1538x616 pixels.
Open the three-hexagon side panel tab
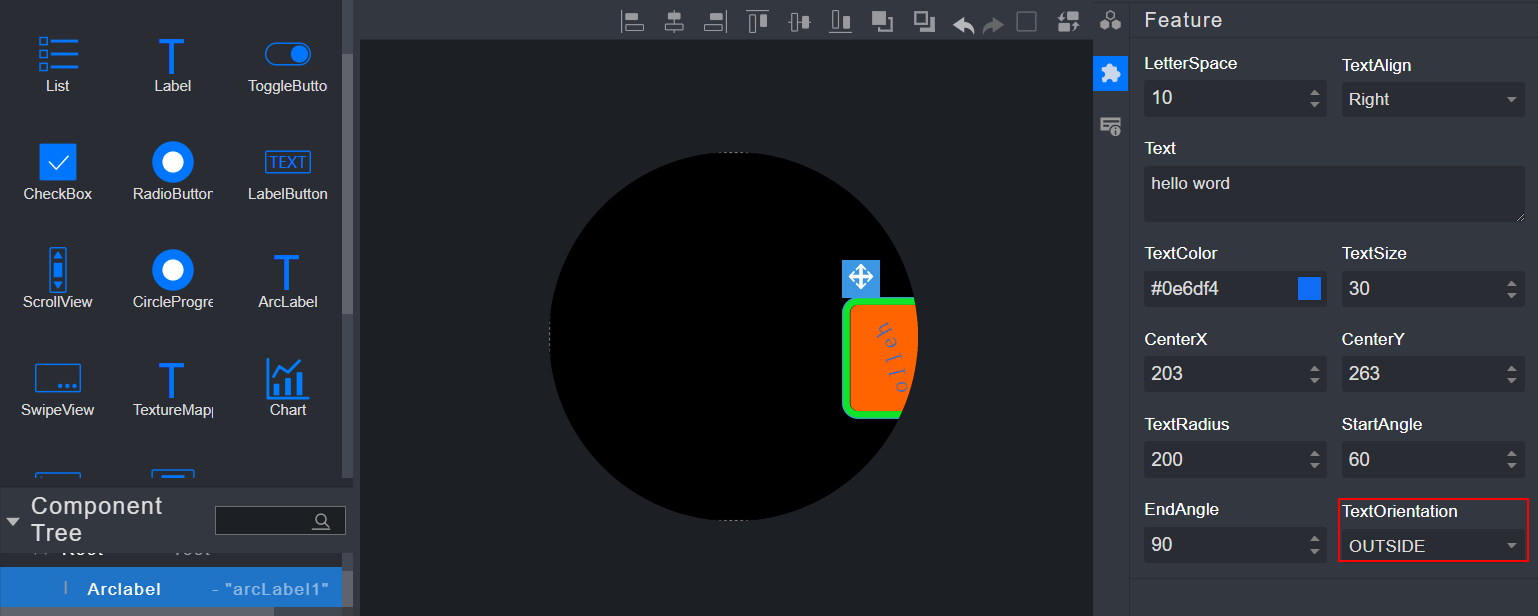pyautogui.click(x=1110, y=21)
